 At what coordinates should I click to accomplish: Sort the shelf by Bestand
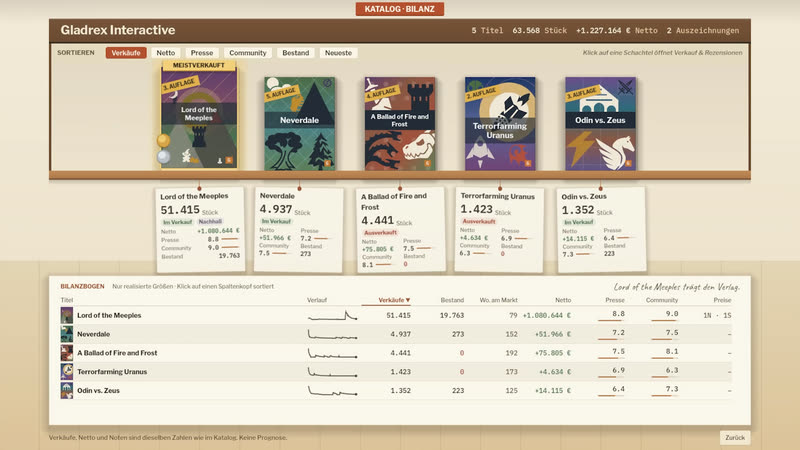pos(295,53)
